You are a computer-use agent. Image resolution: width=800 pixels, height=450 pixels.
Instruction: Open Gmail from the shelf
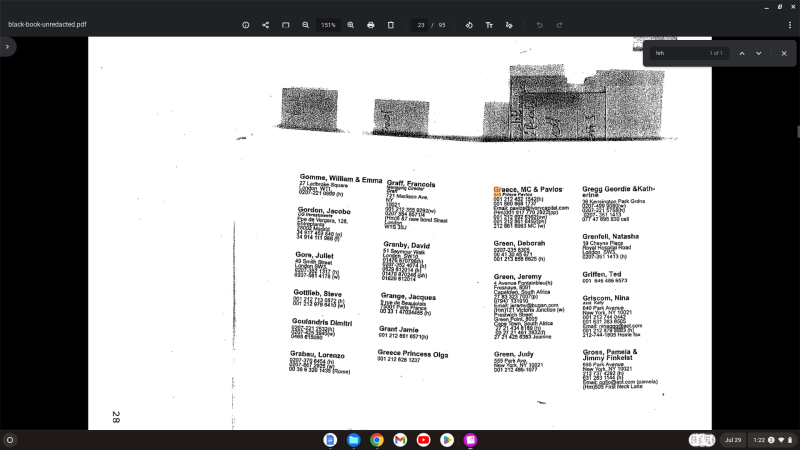[400, 440]
